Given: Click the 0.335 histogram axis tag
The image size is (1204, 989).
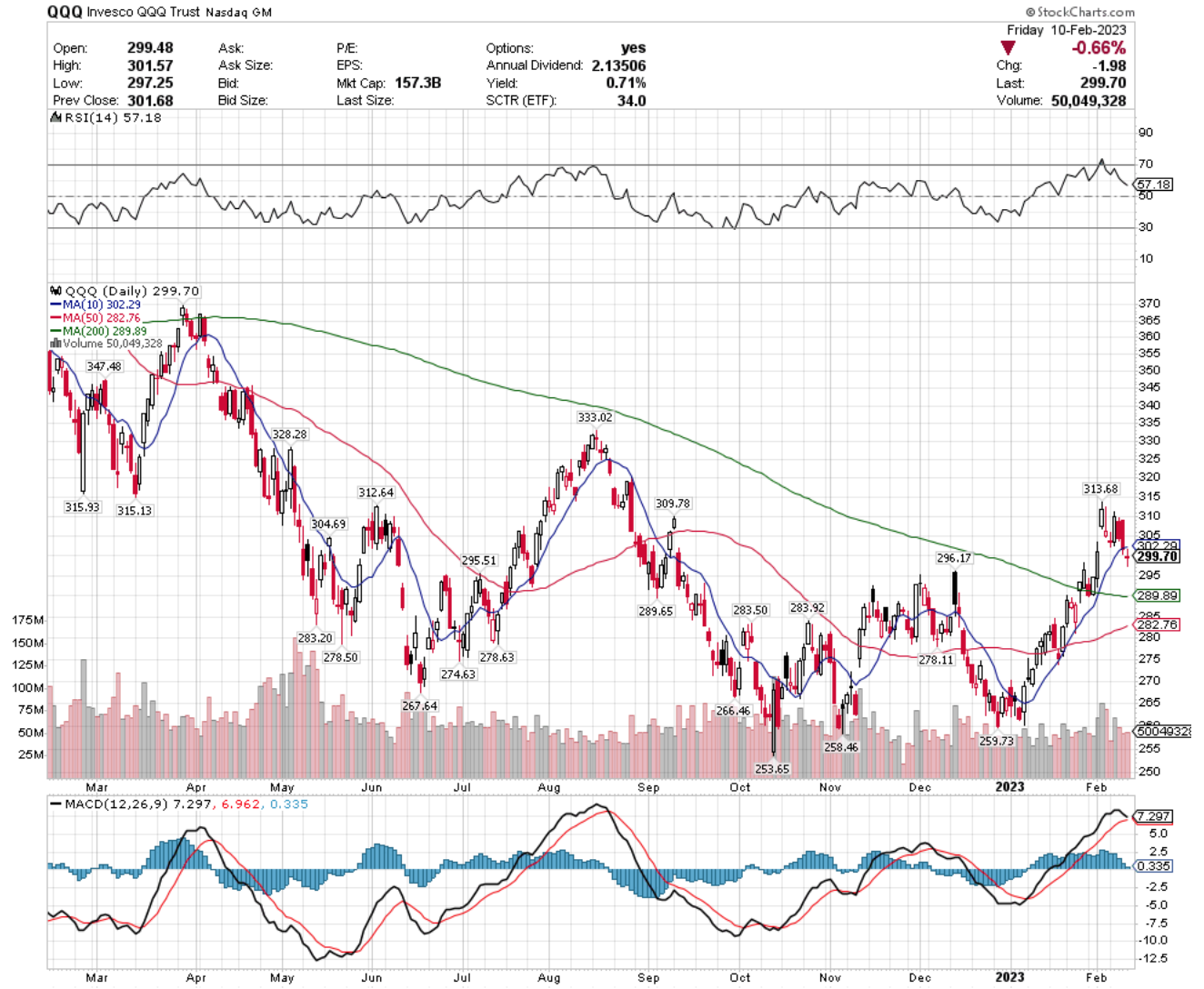Looking at the screenshot, I should [x=1154, y=866].
